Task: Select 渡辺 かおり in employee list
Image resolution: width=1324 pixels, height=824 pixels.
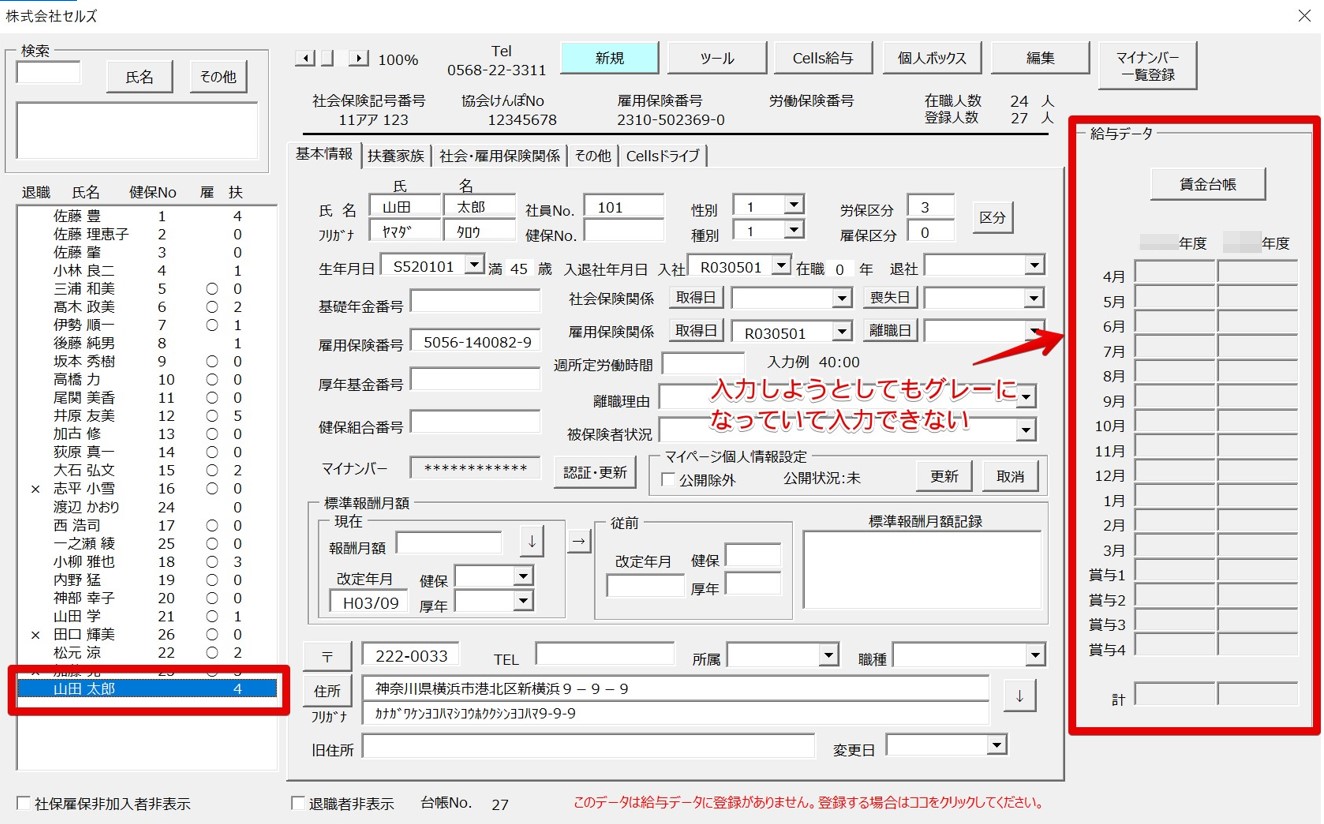Action: [x=148, y=507]
